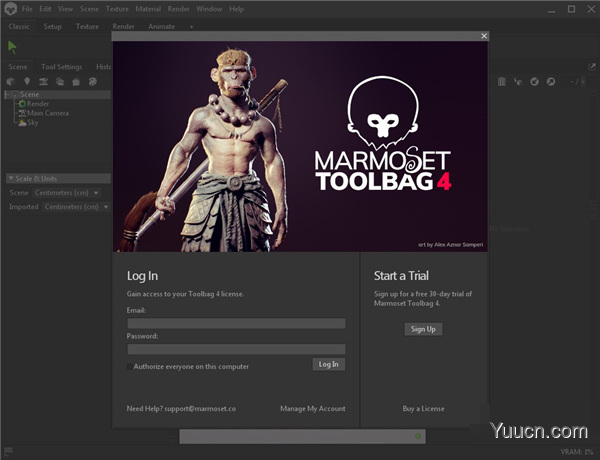Open the Manage My Account link
600x460 pixels.
pos(313,409)
